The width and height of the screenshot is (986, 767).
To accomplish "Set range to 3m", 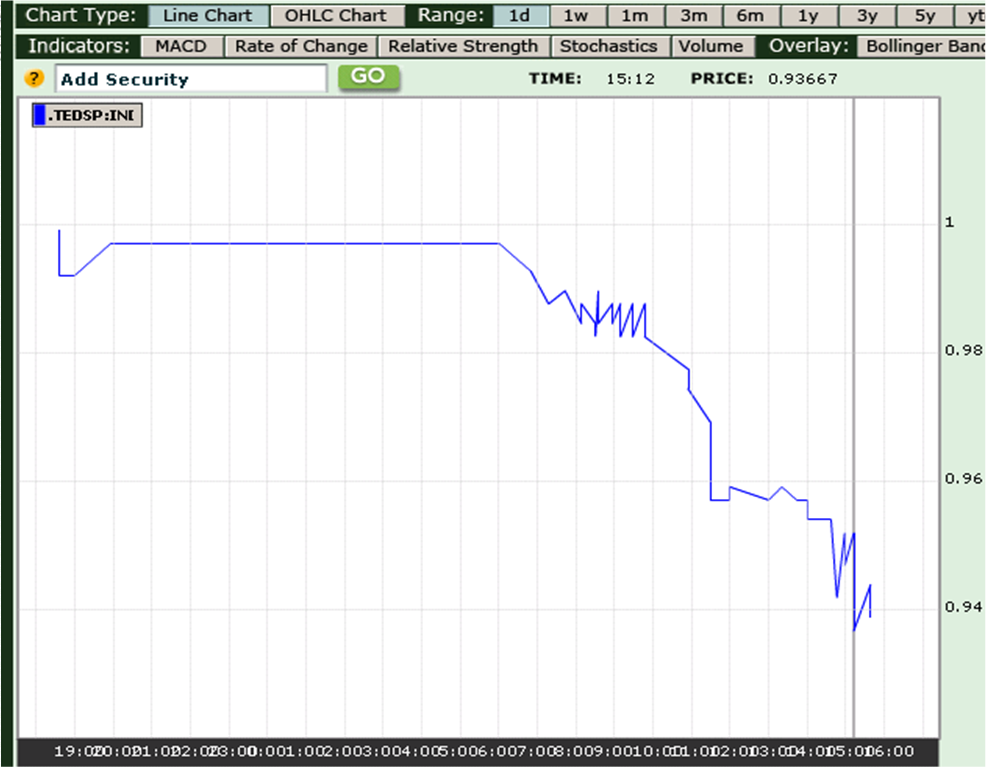I will coord(693,15).
